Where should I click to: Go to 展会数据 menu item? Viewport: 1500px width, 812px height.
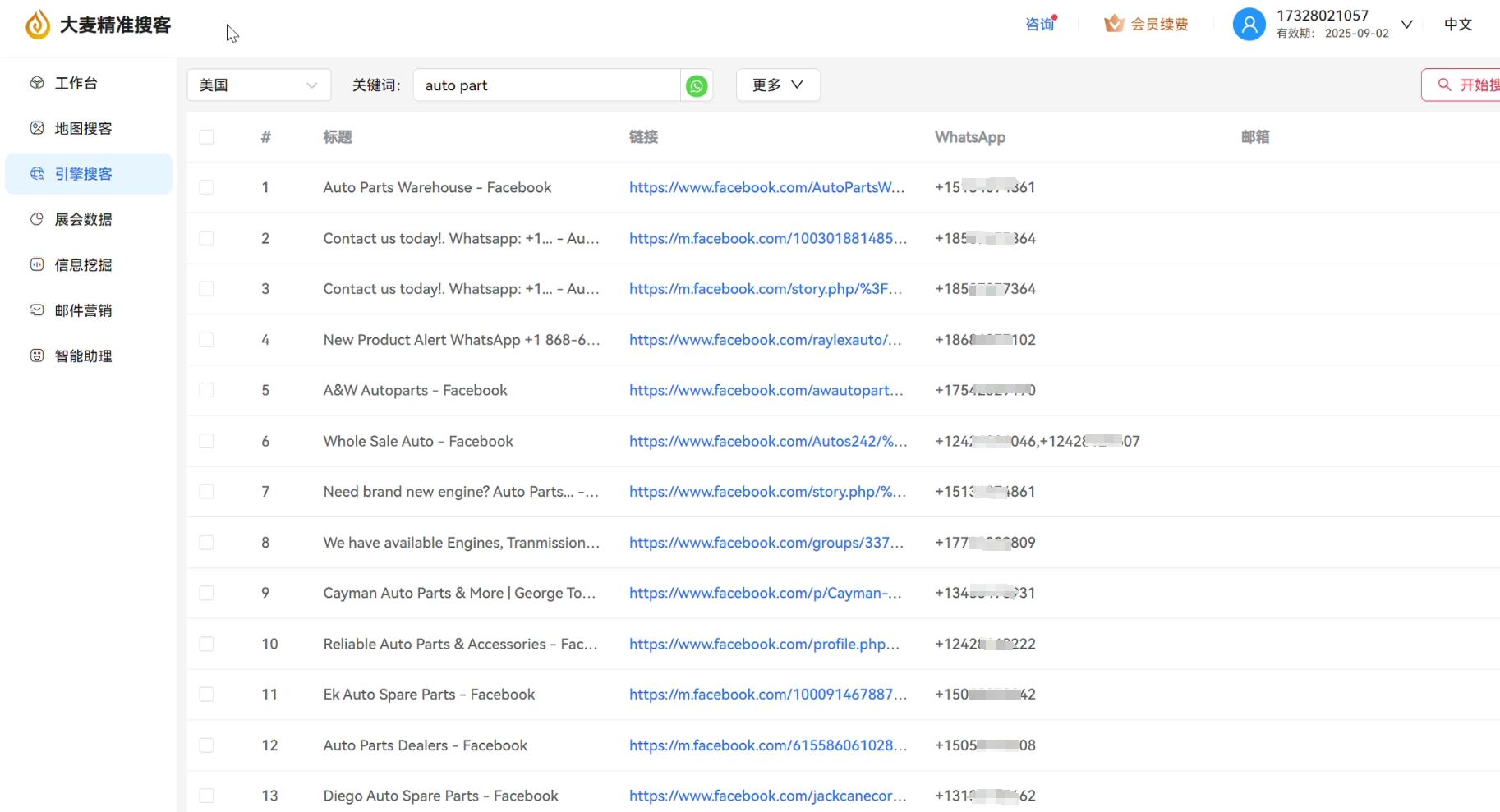[x=83, y=219]
